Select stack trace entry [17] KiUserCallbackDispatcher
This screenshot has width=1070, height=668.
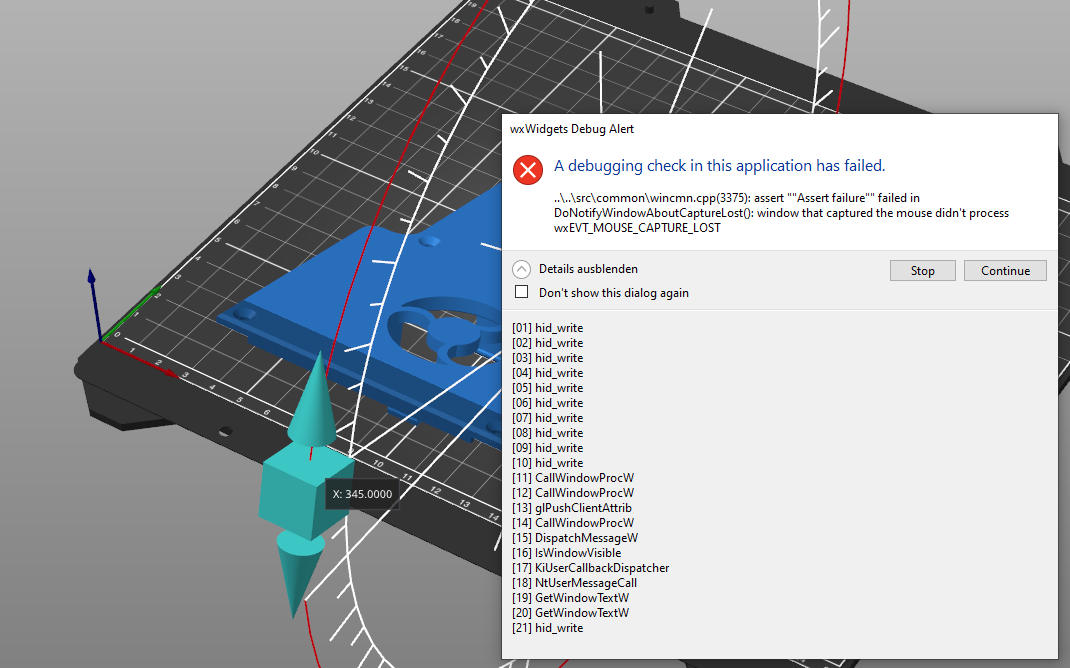point(589,567)
